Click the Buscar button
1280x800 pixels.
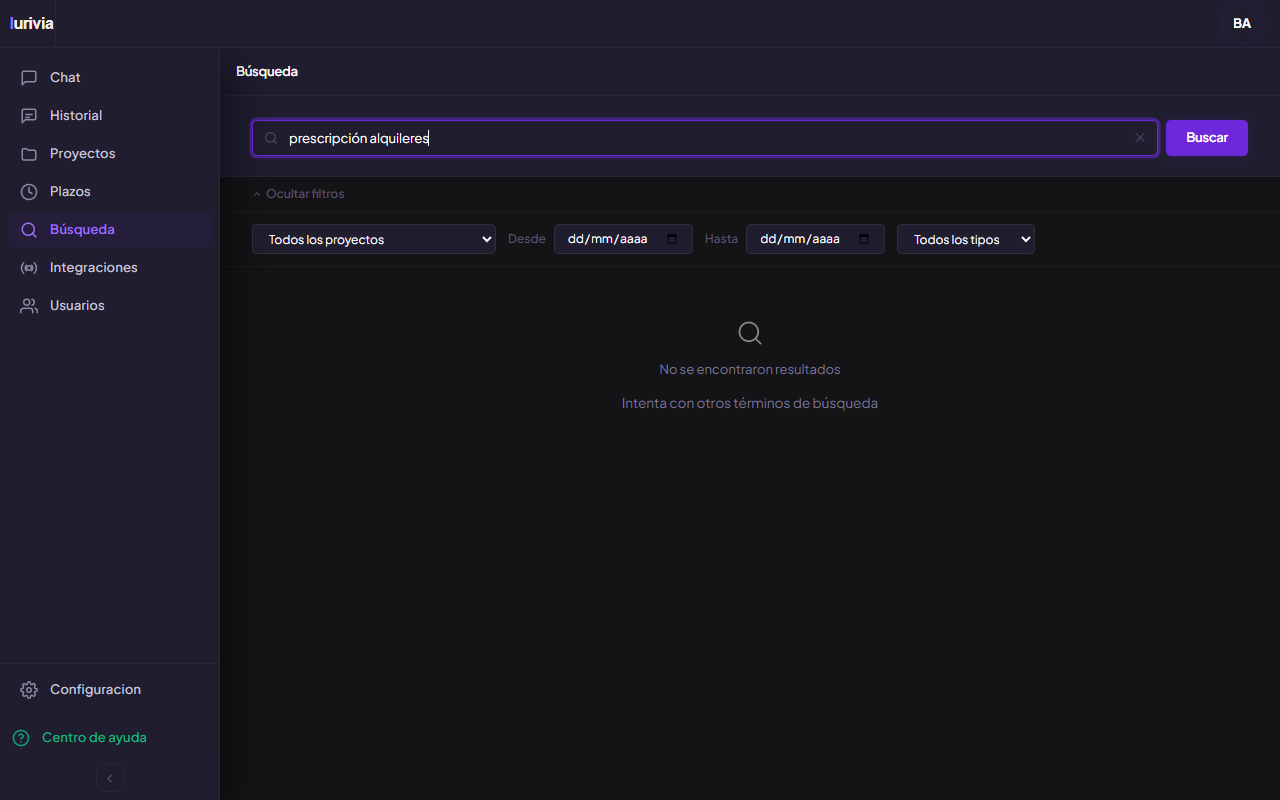coord(1207,138)
